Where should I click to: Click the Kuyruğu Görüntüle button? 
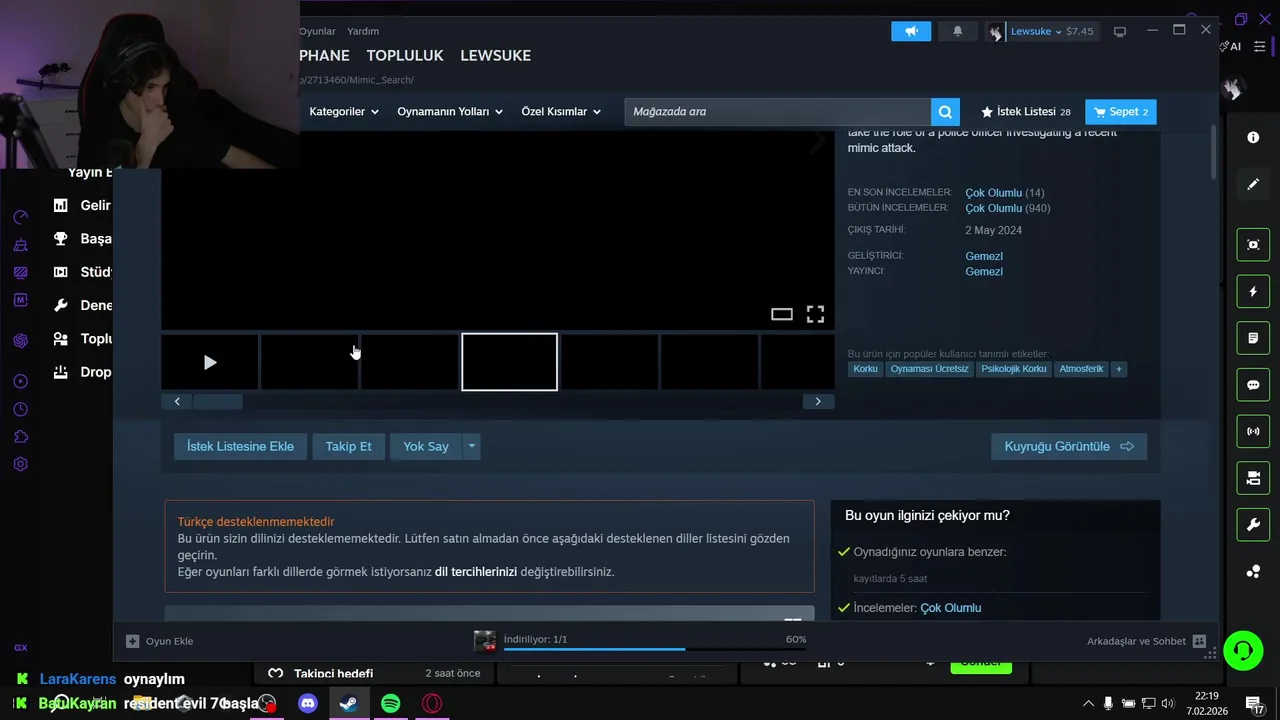click(1069, 446)
